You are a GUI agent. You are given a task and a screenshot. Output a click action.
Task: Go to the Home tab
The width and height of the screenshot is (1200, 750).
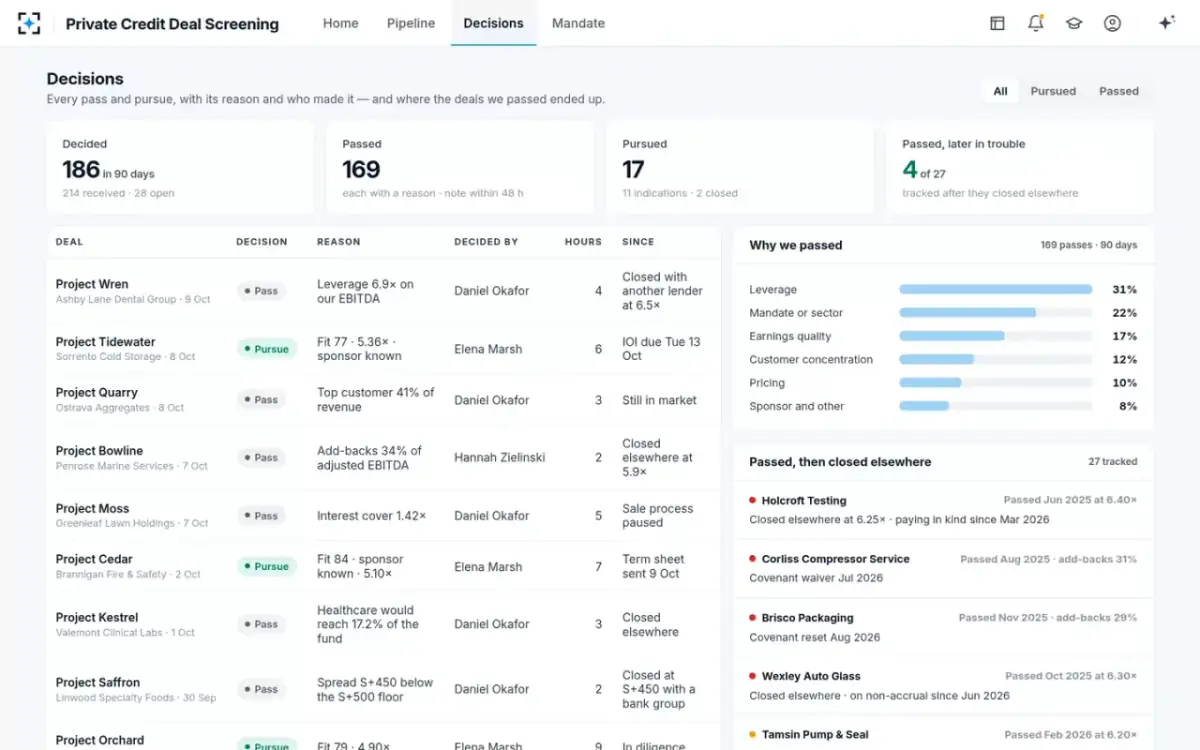340,23
